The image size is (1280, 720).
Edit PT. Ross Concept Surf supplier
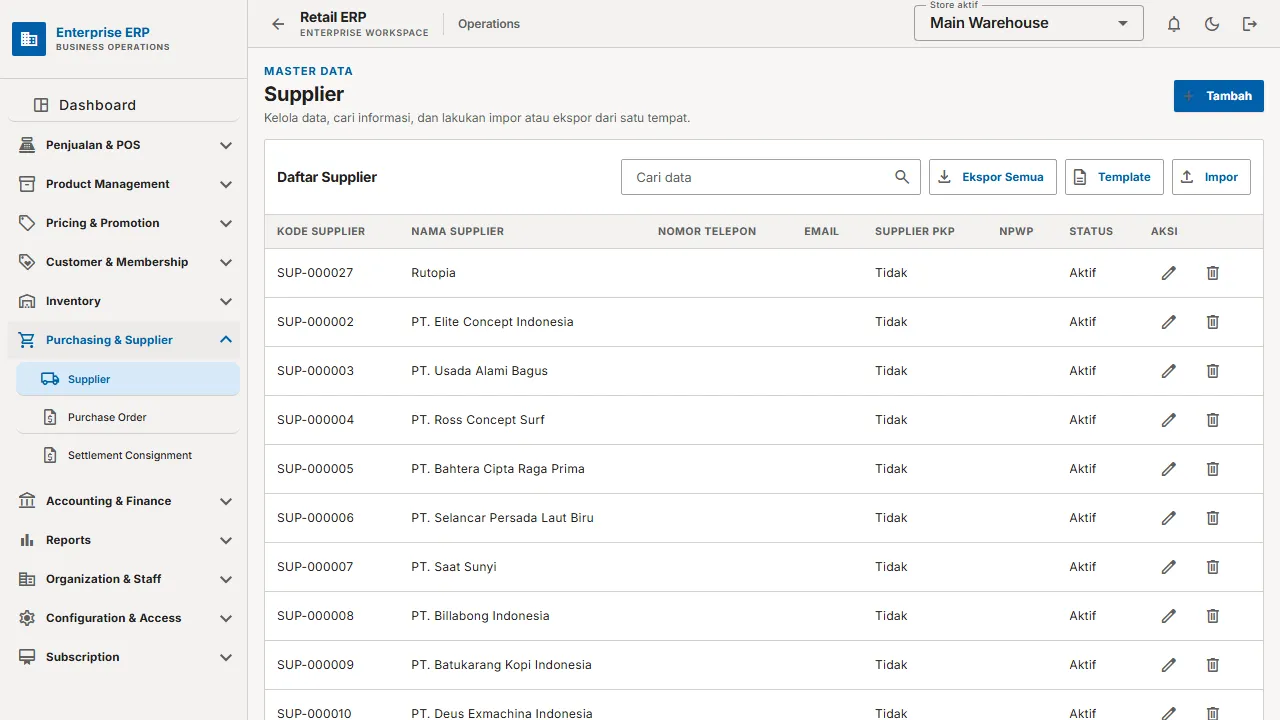point(1169,420)
